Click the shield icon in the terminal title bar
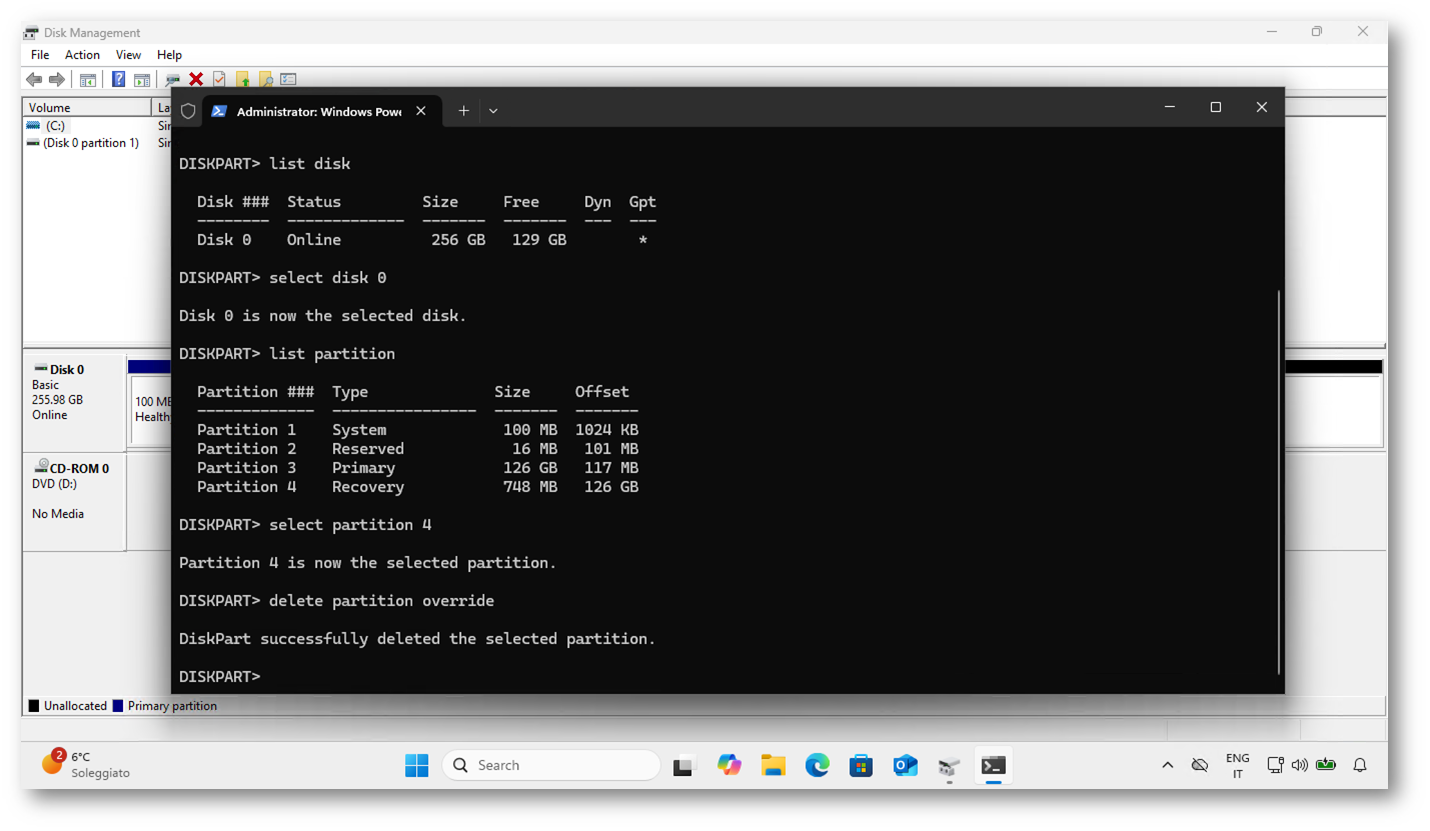Viewport: 1430px width, 831px height. point(188,111)
